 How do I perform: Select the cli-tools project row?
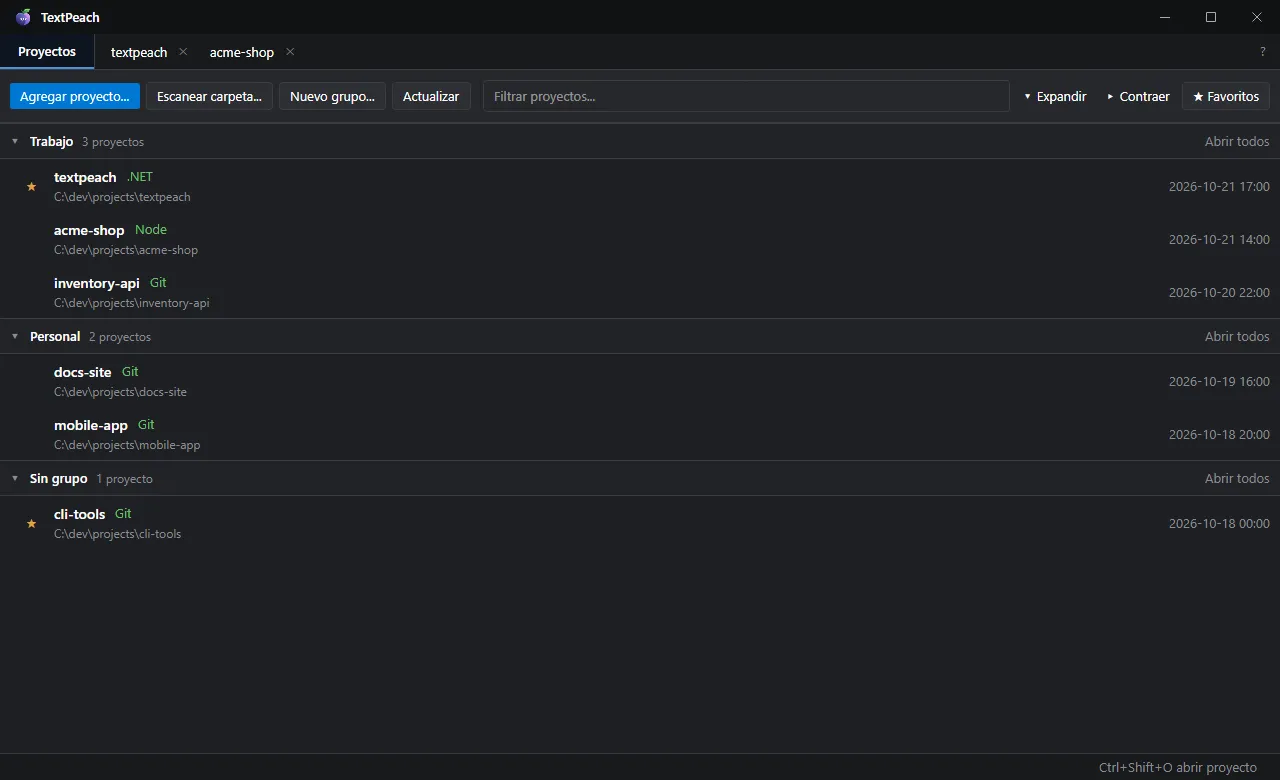pos(640,523)
